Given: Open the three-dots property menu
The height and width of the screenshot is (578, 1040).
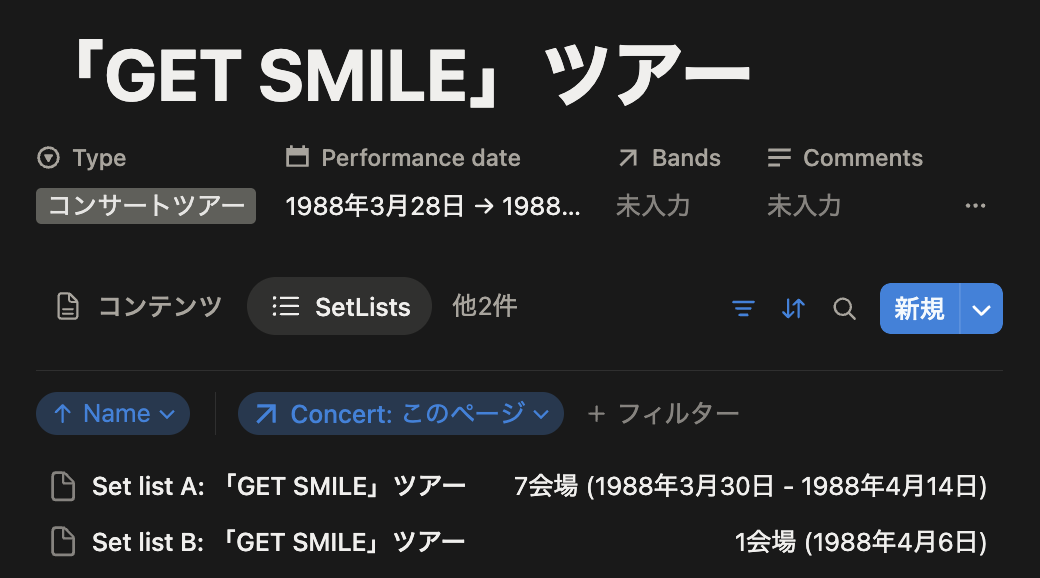Looking at the screenshot, I should (975, 206).
